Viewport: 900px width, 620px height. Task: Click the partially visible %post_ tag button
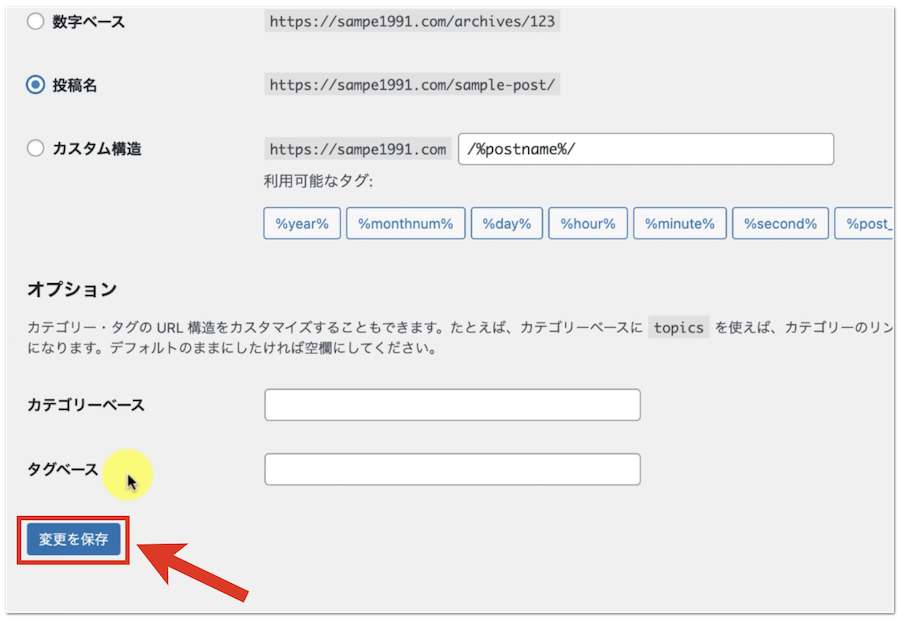point(865,224)
